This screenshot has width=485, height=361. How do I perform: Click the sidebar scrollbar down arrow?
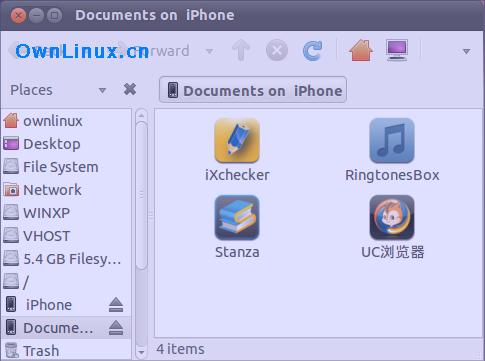pos(141,352)
